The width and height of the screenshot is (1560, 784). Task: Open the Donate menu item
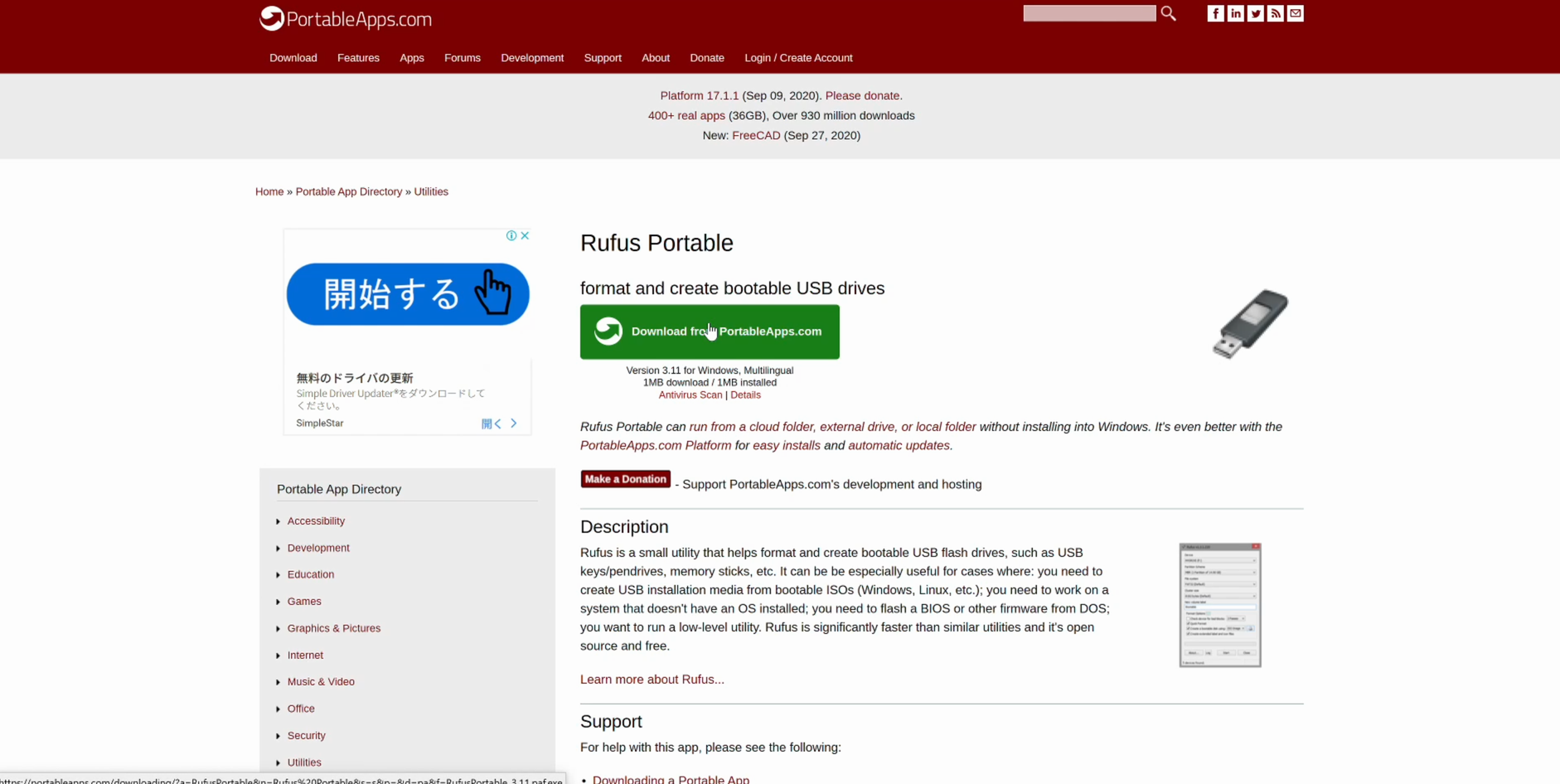pyautogui.click(x=707, y=58)
